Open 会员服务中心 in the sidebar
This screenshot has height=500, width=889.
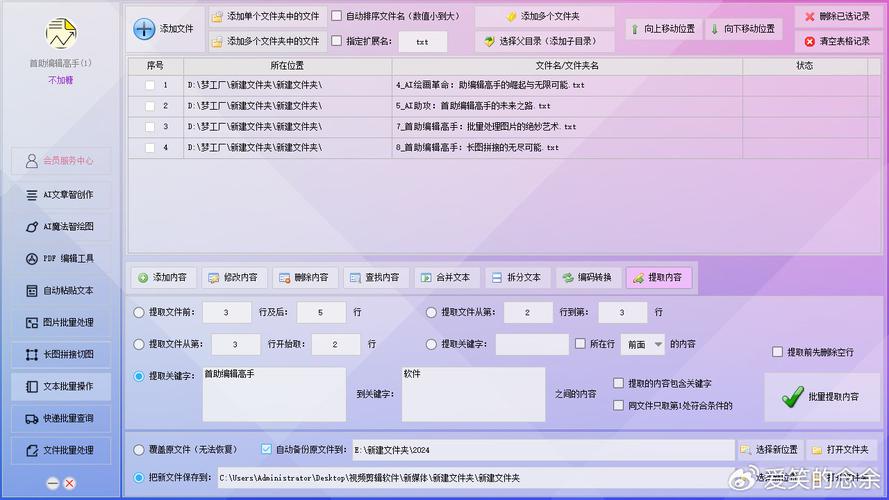point(61,161)
